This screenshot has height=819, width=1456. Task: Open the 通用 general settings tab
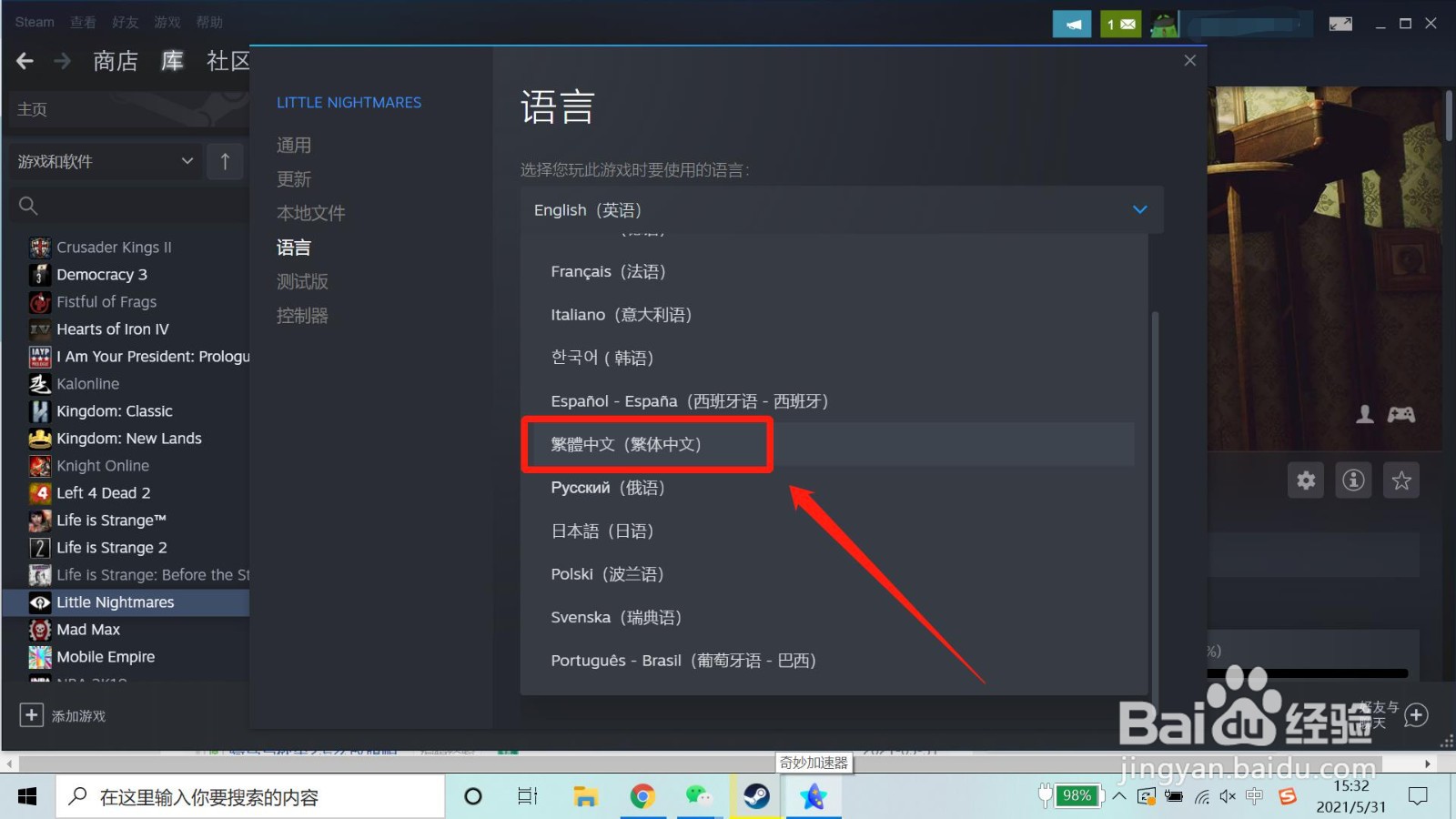294,146
